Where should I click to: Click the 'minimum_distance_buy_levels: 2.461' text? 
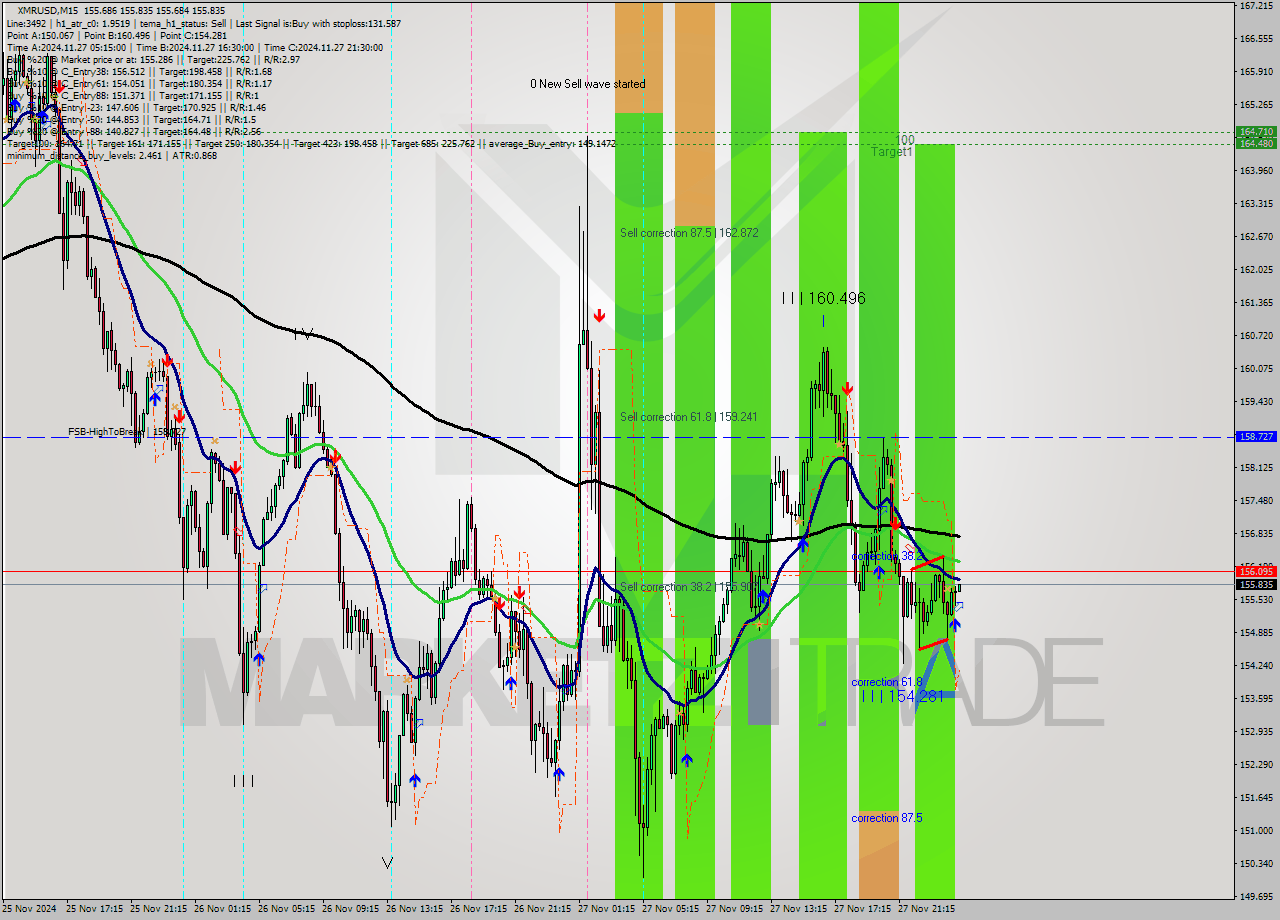[x=83, y=155]
